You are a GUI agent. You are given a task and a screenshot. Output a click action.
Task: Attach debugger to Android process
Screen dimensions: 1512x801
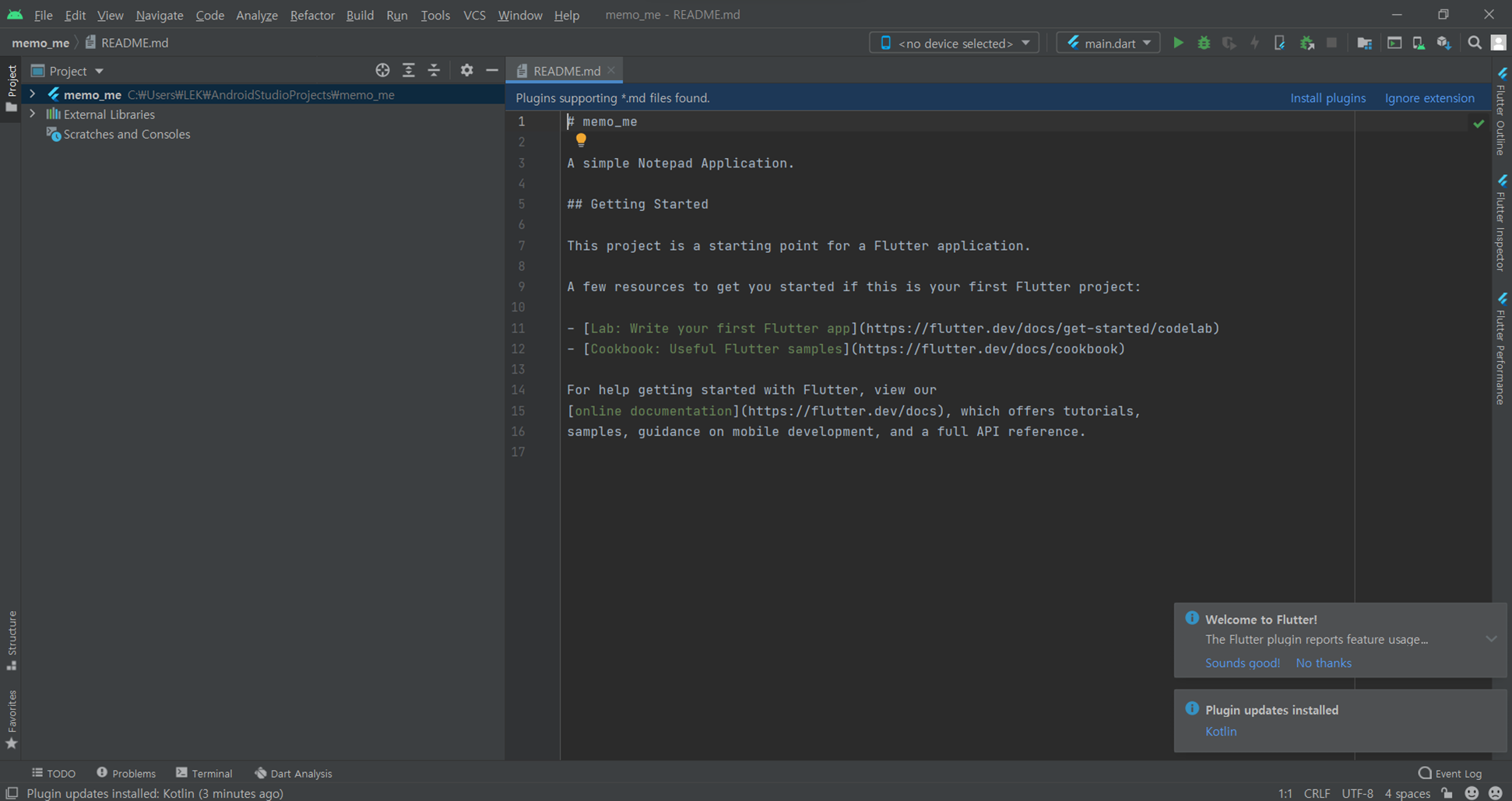pyautogui.click(x=1306, y=43)
